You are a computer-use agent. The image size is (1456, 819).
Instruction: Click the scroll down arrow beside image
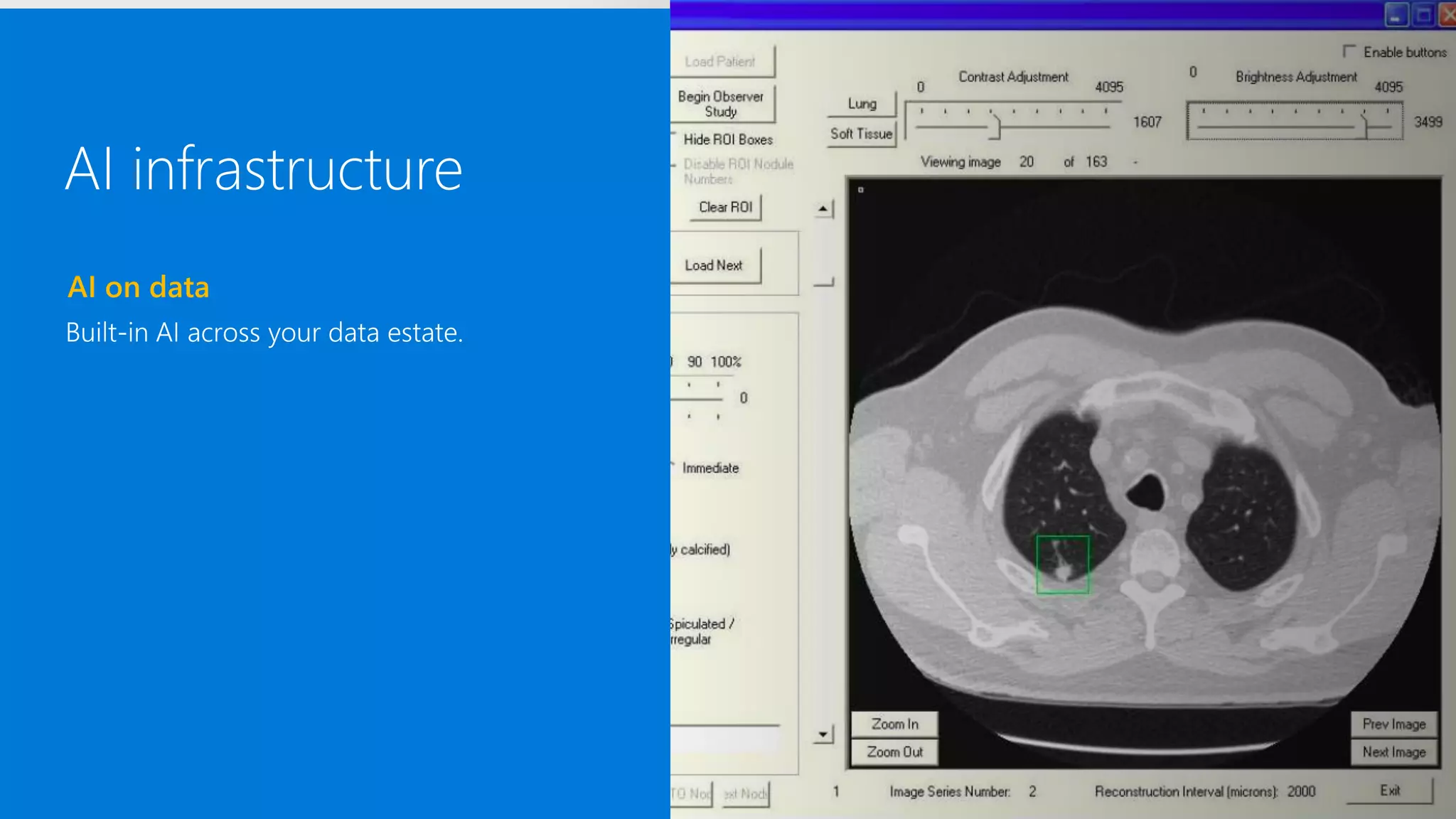pos(823,734)
